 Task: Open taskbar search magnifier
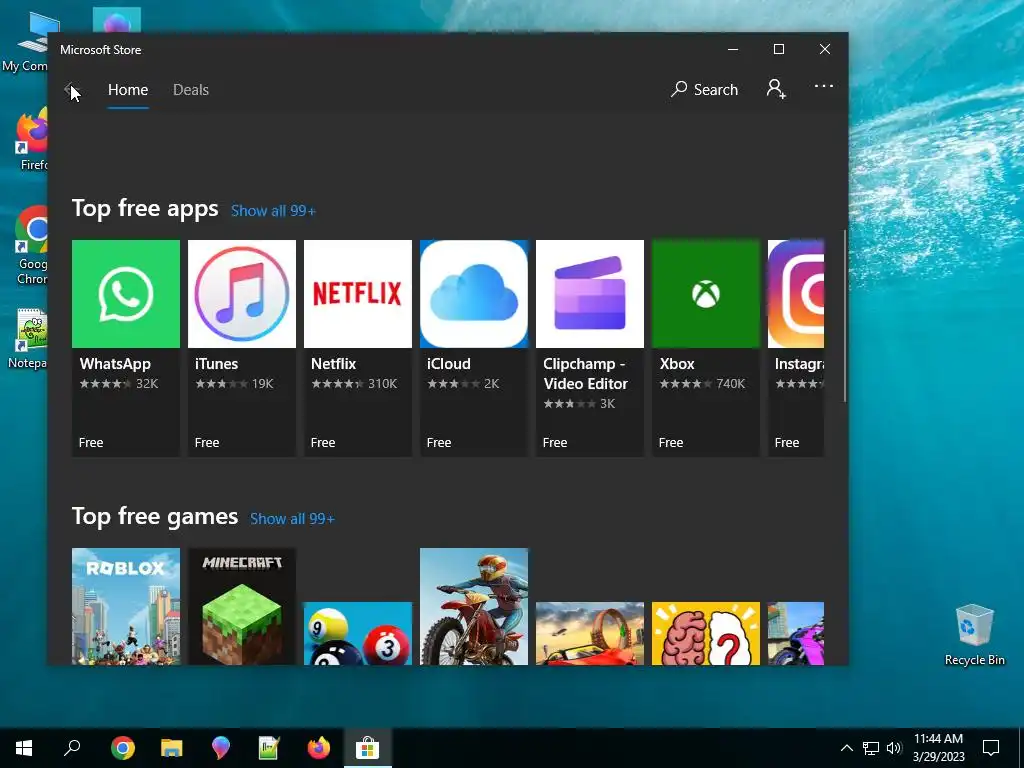[x=72, y=748]
